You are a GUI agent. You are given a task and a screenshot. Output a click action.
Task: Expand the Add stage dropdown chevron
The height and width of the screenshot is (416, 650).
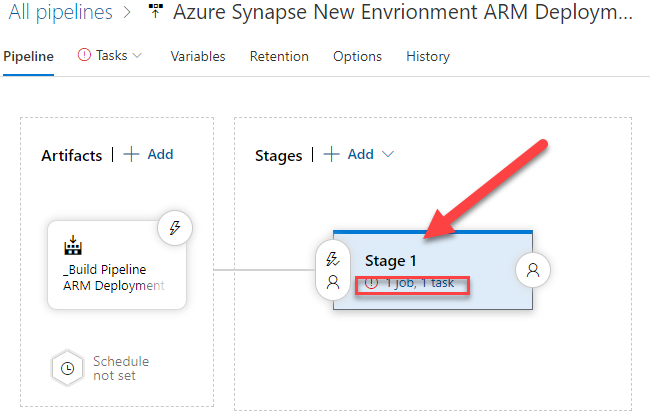point(389,154)
